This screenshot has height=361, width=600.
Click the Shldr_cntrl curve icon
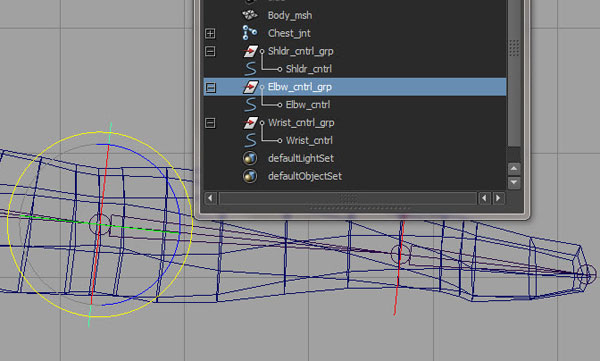coord(250,69)
